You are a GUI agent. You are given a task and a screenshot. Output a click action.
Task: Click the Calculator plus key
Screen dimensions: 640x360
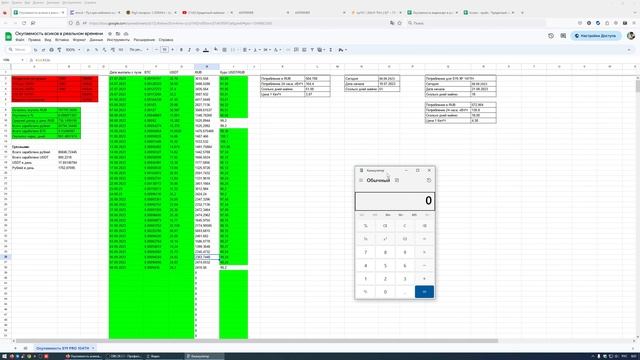click(424, 279)
